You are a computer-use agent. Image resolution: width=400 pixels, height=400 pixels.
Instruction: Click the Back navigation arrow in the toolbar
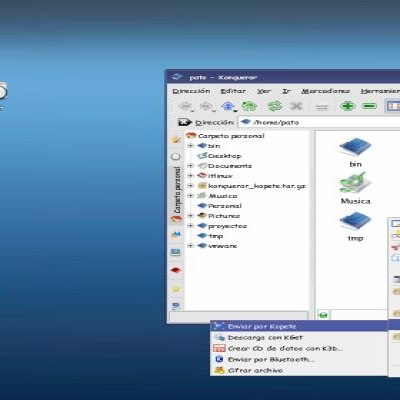click(x=186, y=107)
